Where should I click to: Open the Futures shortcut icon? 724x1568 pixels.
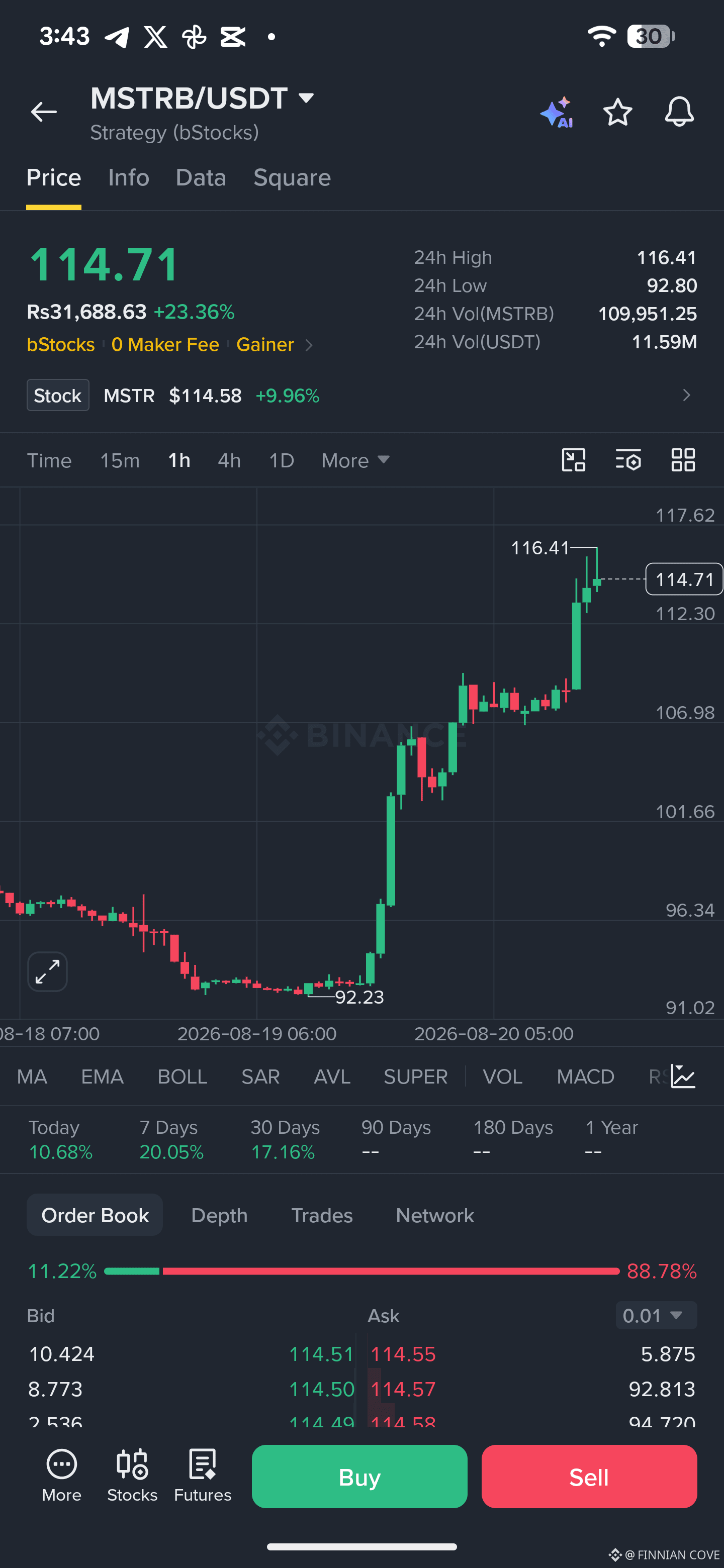[x=203, y=1476]
